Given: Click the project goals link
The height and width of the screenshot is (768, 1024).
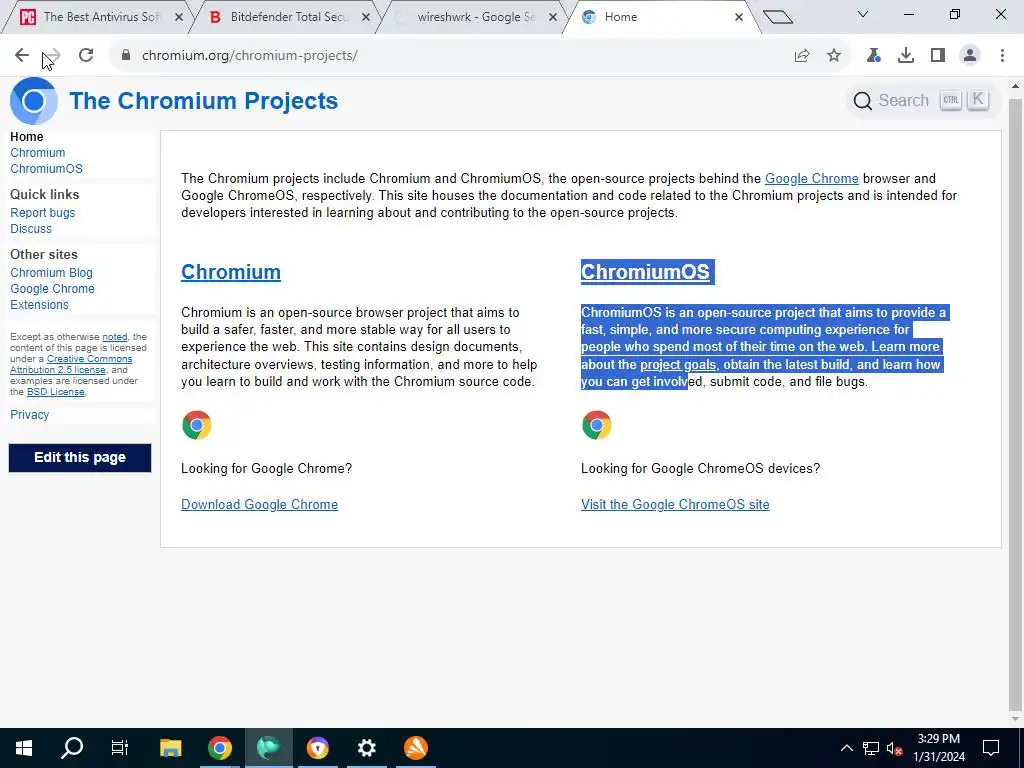Looking at the screenshot, I should [678, 364].
